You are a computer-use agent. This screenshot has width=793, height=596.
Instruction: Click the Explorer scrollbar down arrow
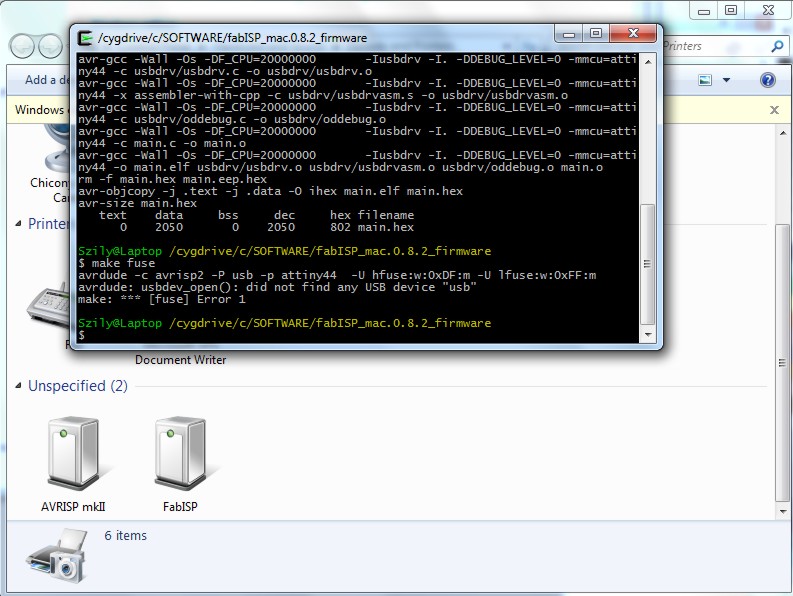tap(782, 512)
